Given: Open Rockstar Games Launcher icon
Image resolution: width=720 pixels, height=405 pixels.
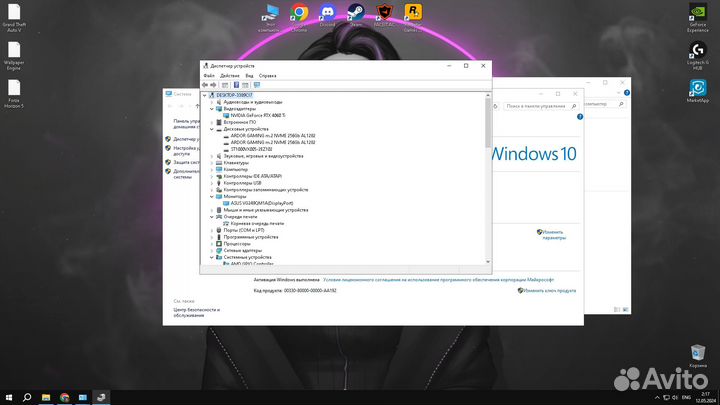Looking at the screenshot, I should 413,18.
